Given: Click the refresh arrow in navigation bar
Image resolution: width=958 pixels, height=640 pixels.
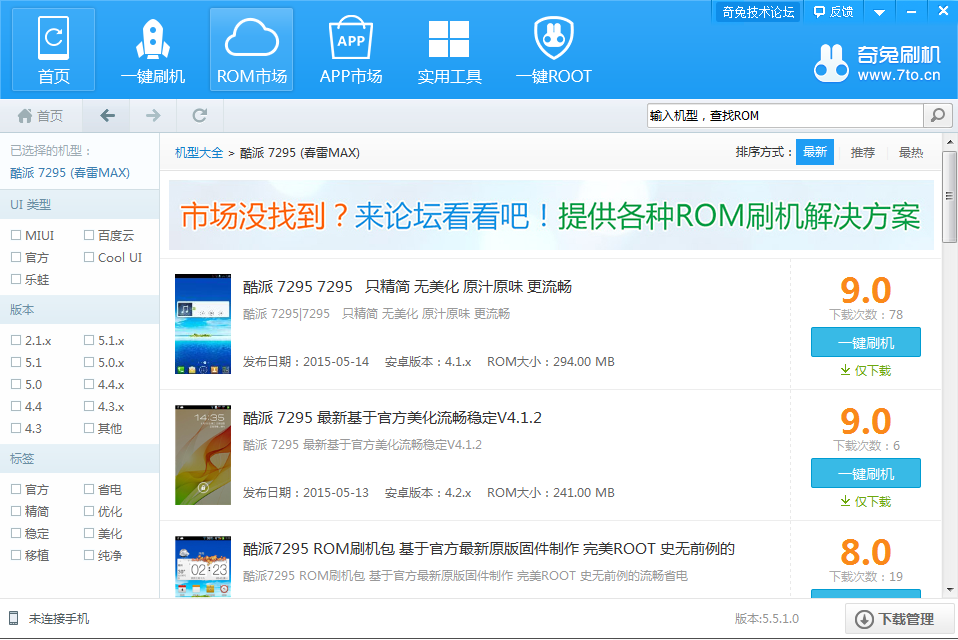Looking at the screenshot, I should pyautogui.click(x=200, y=116).
